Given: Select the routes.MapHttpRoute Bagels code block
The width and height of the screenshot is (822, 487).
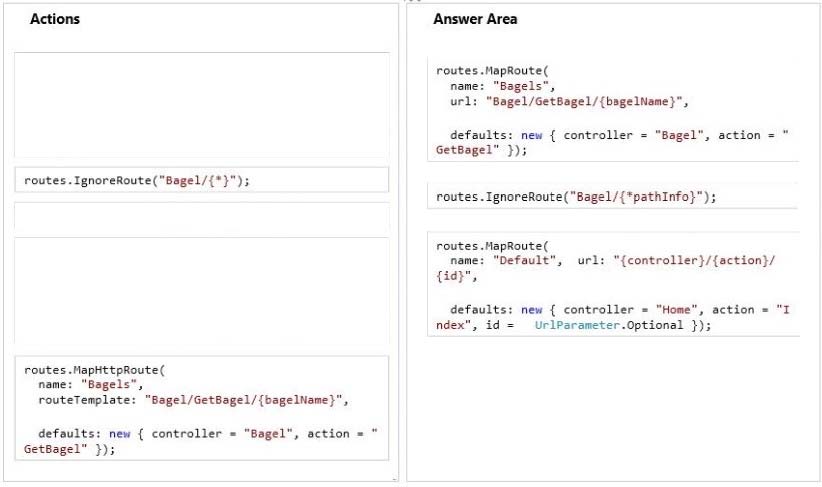Looking at the screenshot, I should pos(202,408).
